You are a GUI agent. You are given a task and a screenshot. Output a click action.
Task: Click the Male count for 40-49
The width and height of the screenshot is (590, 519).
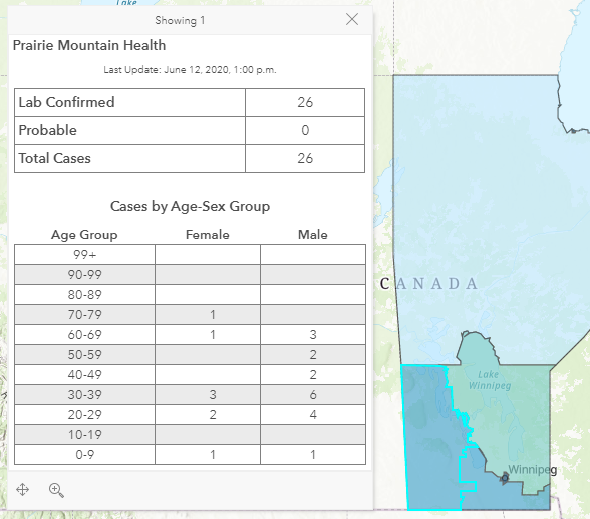pyautogui.click(x=313, y=374)
